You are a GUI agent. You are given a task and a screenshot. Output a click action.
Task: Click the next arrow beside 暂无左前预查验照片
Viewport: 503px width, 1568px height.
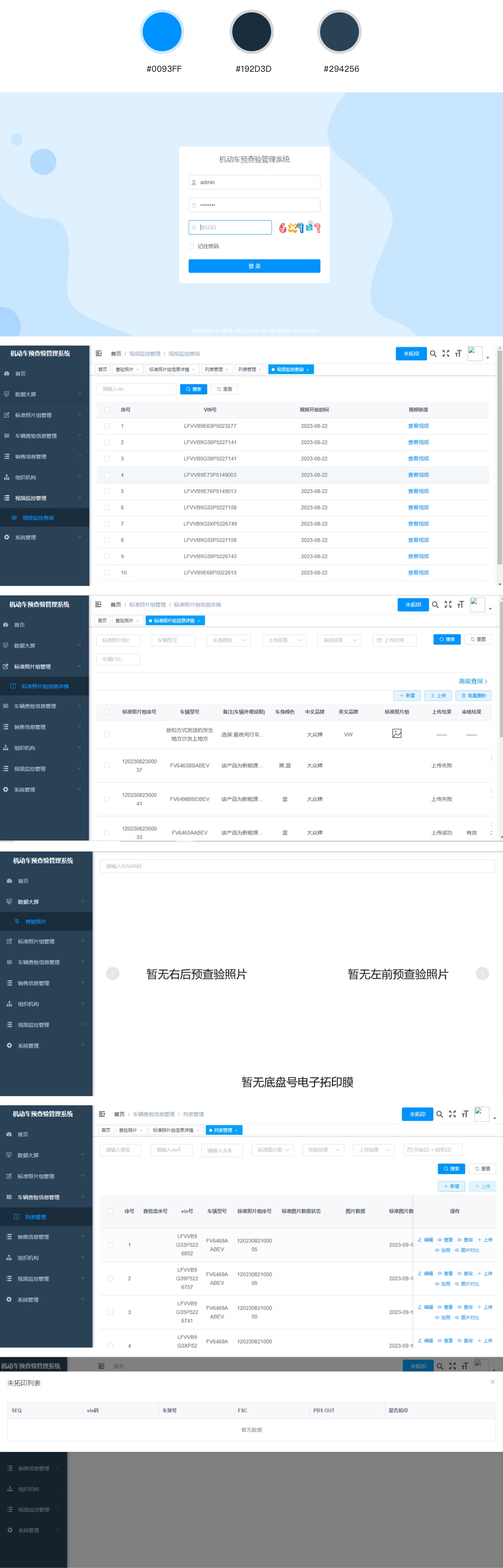[x=482, y=973]
